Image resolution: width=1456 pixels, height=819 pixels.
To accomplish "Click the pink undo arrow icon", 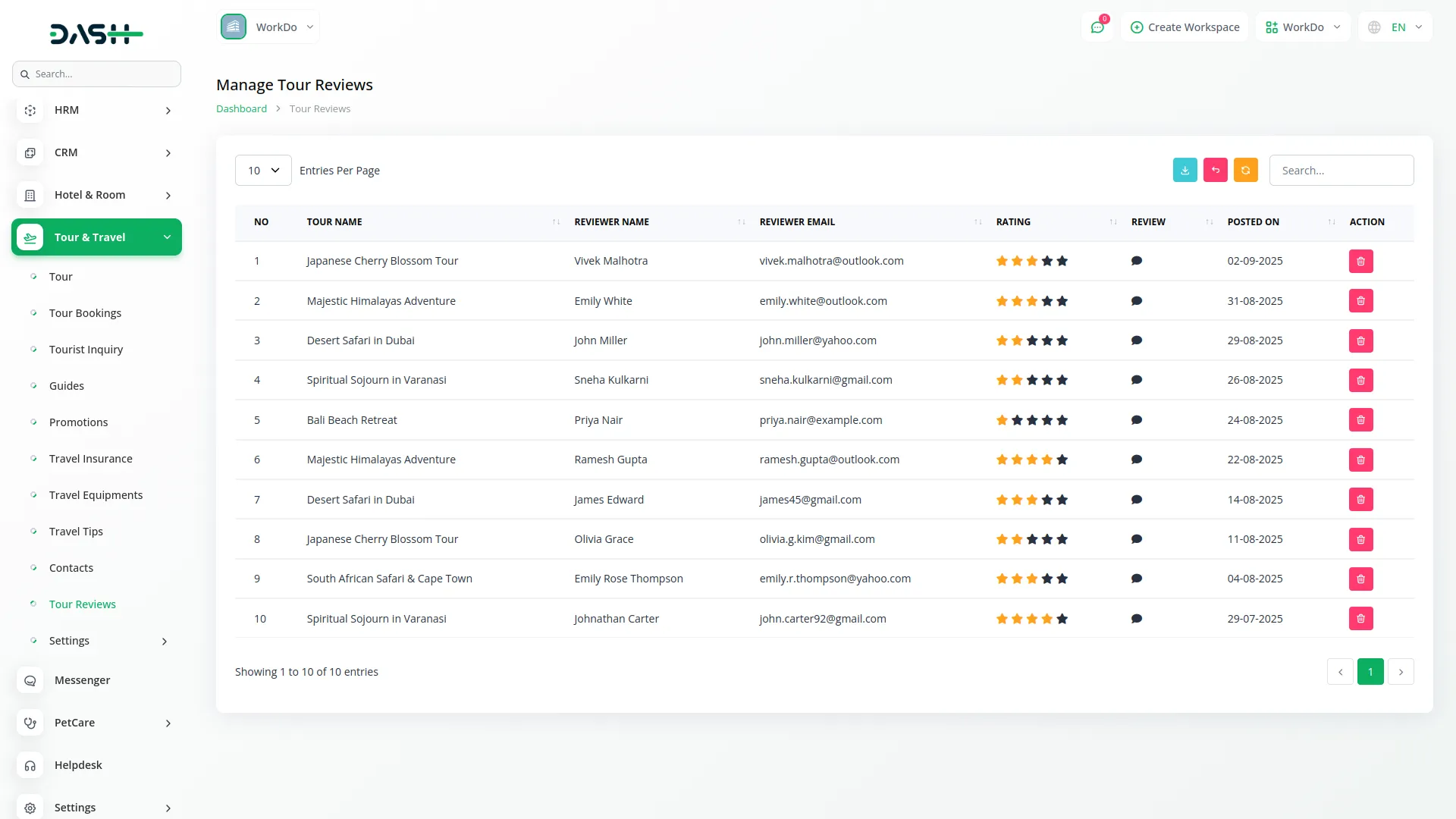I will (x=1215, y=170).
